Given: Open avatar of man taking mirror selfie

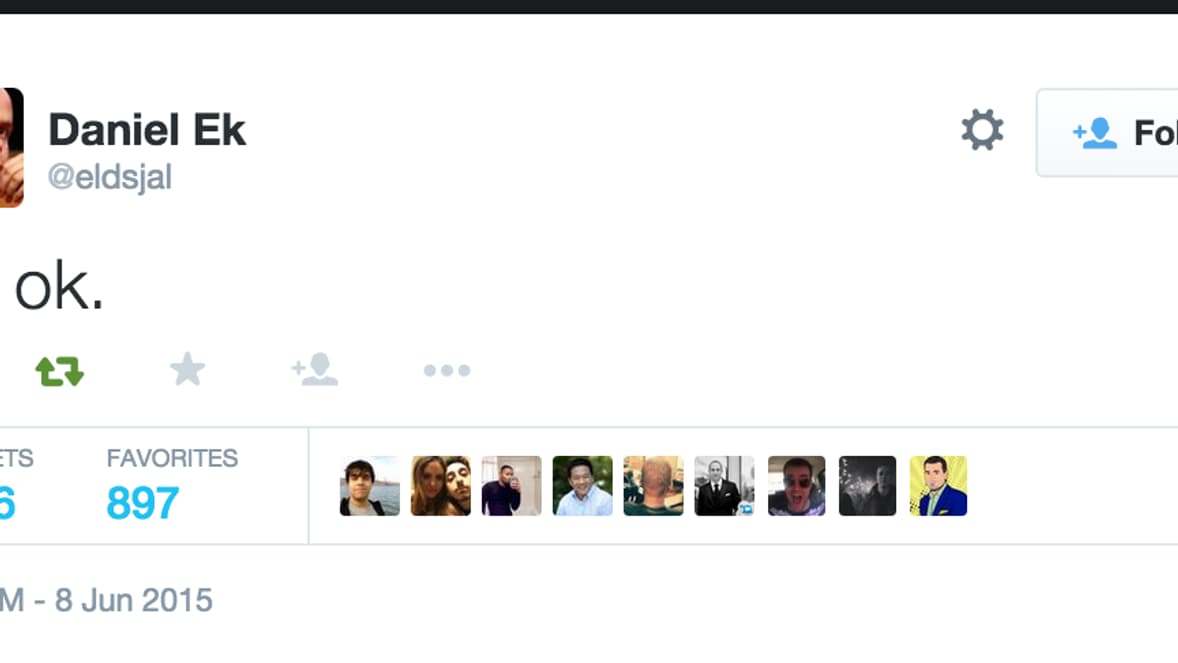Looking at the screenshot, I should point(512,486).
